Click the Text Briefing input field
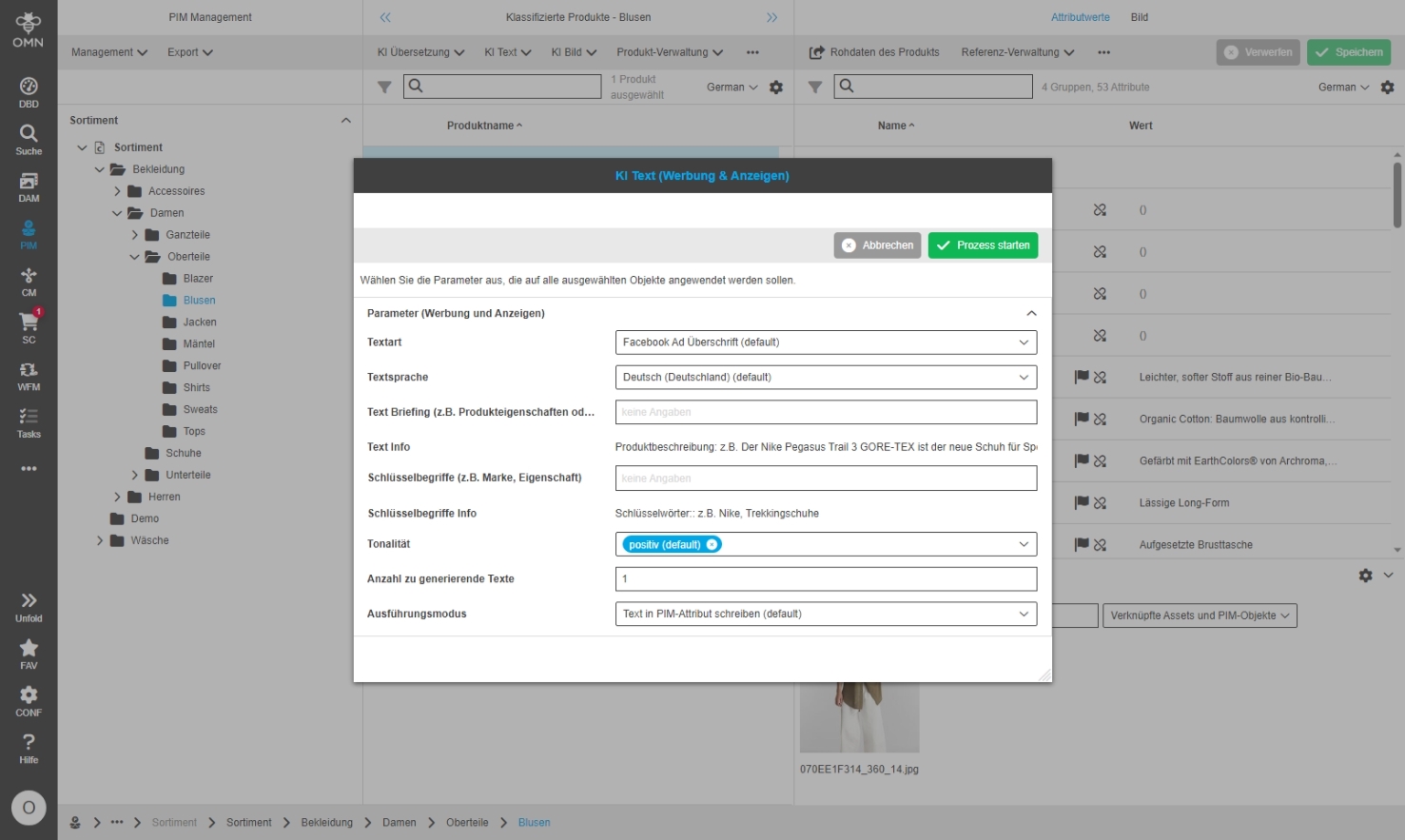This screenshot has height=840, width=1405. (x=826, y=412)
